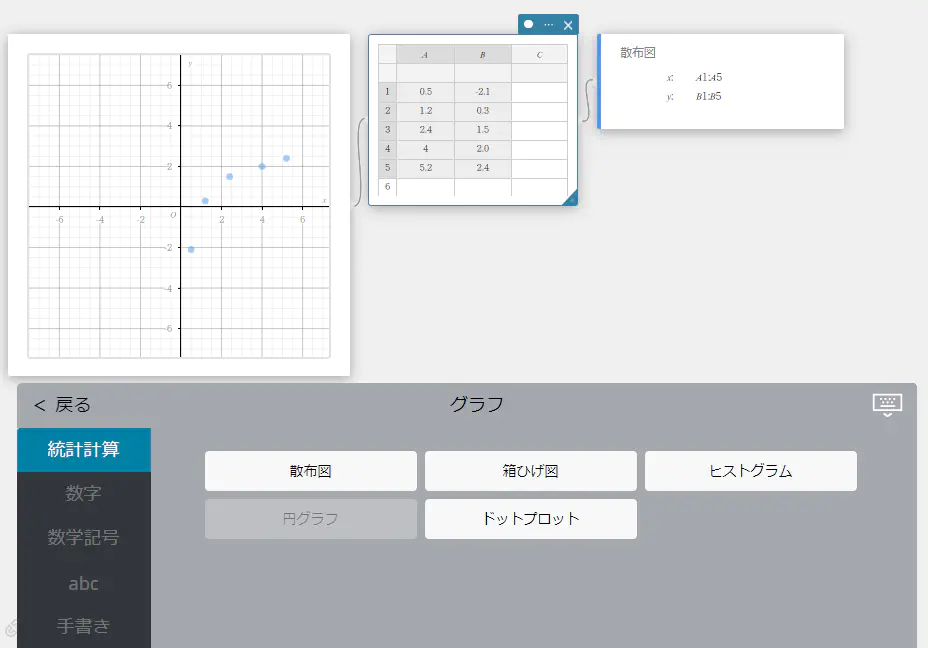Image resolution: width=928 pixels, height=648 pixels.
Task: Insert a ドットプロット dot plot
Action: click(530, 519)
